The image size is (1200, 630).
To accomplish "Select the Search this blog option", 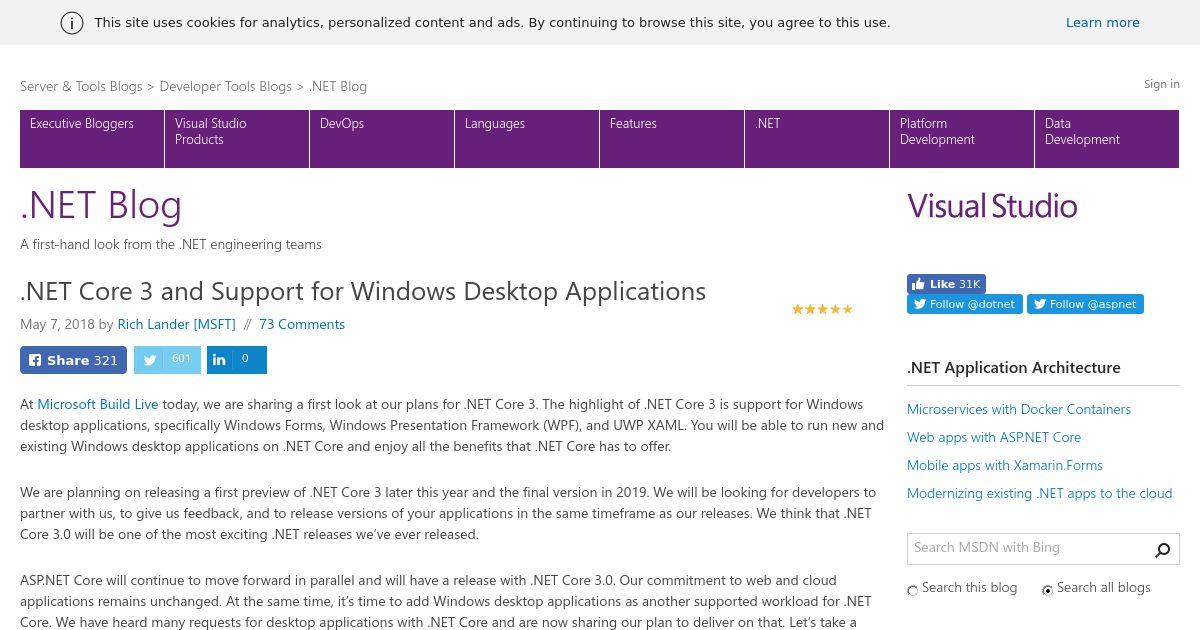I will pyautogui.click(x=913, y=591).
